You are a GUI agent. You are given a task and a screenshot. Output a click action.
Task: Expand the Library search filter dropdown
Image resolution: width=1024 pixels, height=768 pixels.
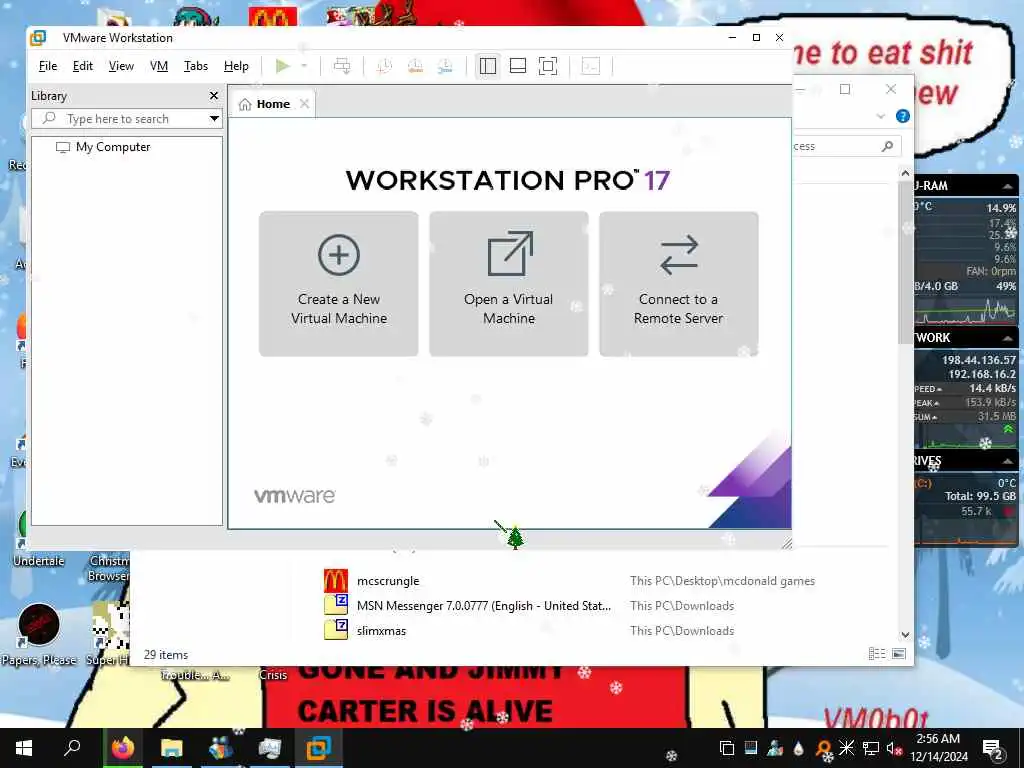[214, 119]
